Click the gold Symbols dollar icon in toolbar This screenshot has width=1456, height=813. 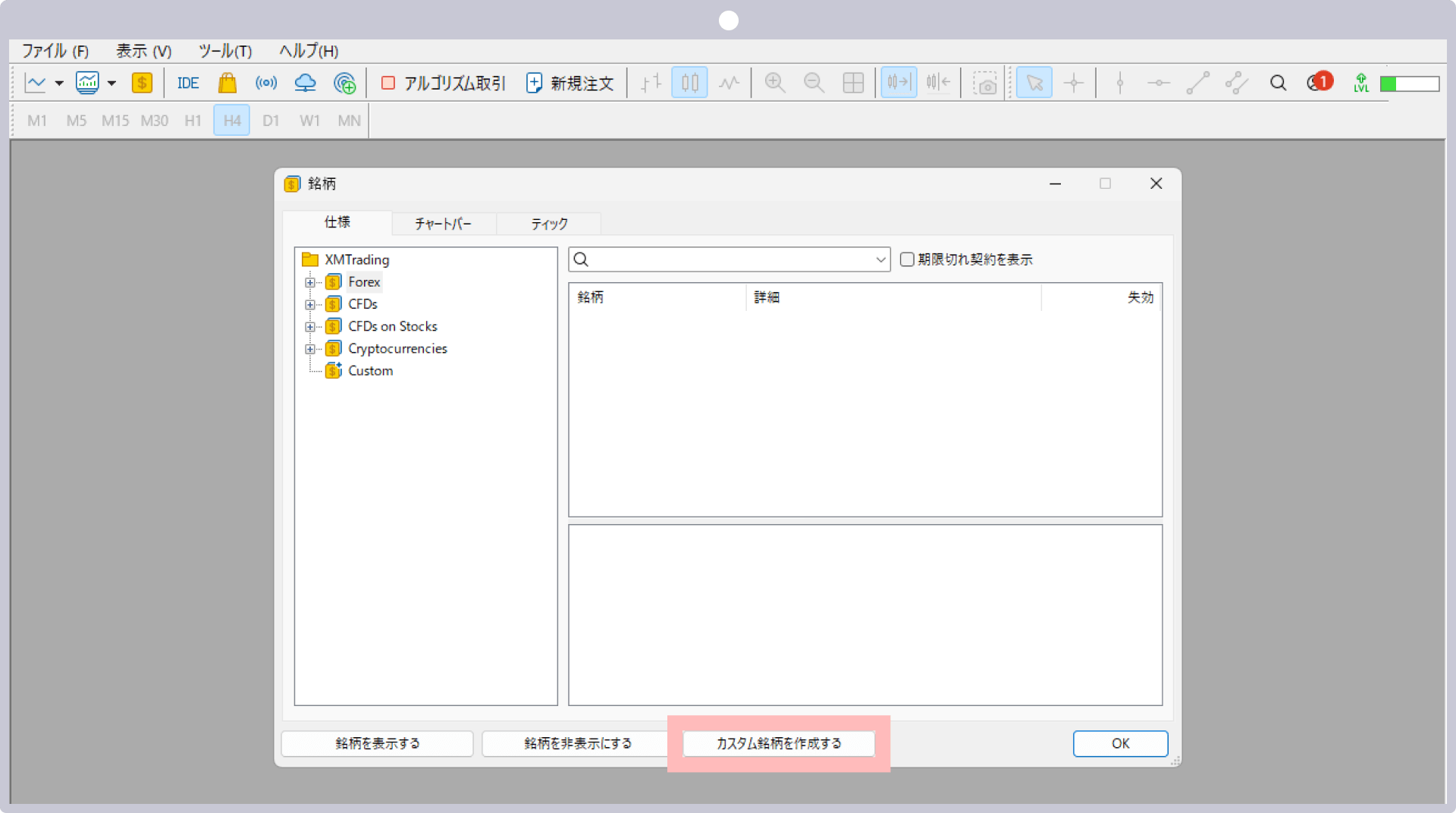click(x=142, y=83)
